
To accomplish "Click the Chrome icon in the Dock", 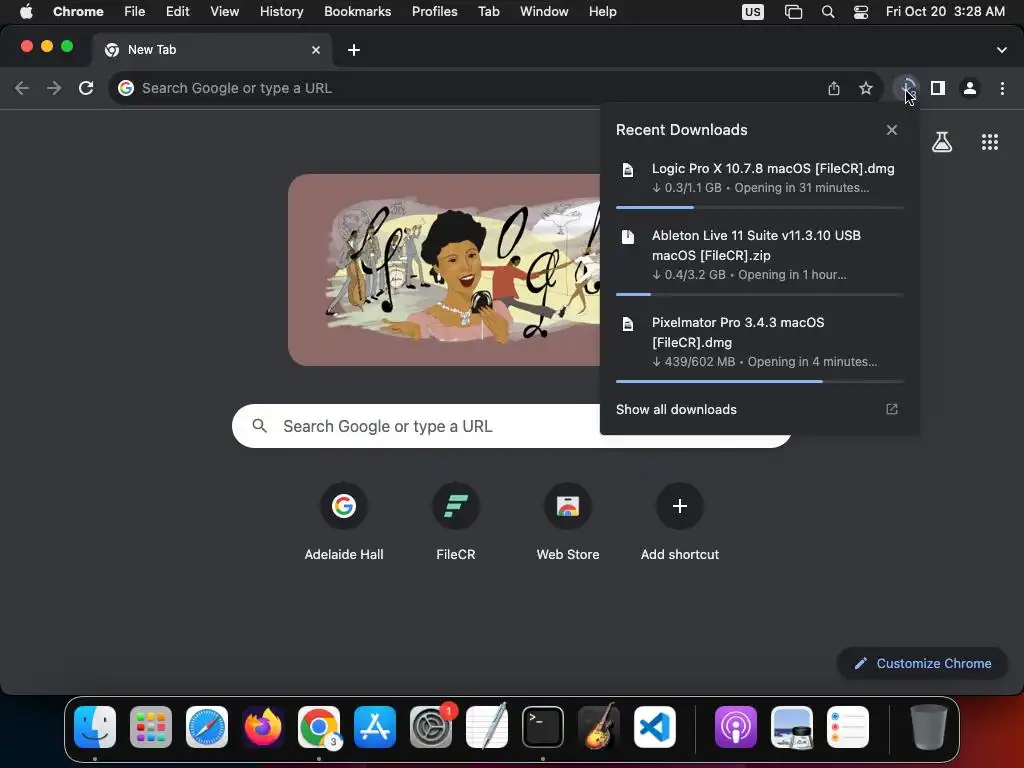I will click(319, 727).
